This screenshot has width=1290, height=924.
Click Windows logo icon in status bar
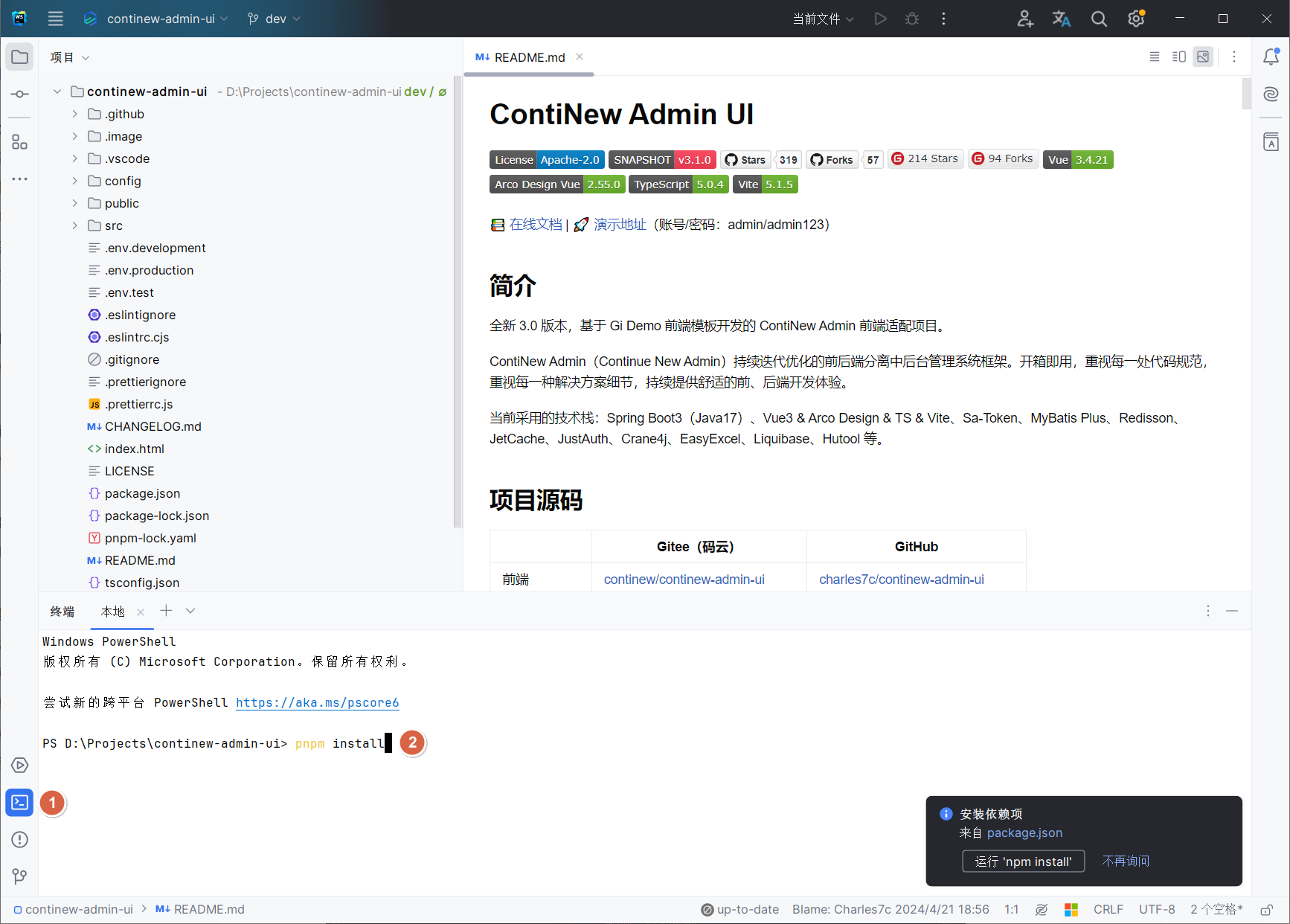(1071, 909)
